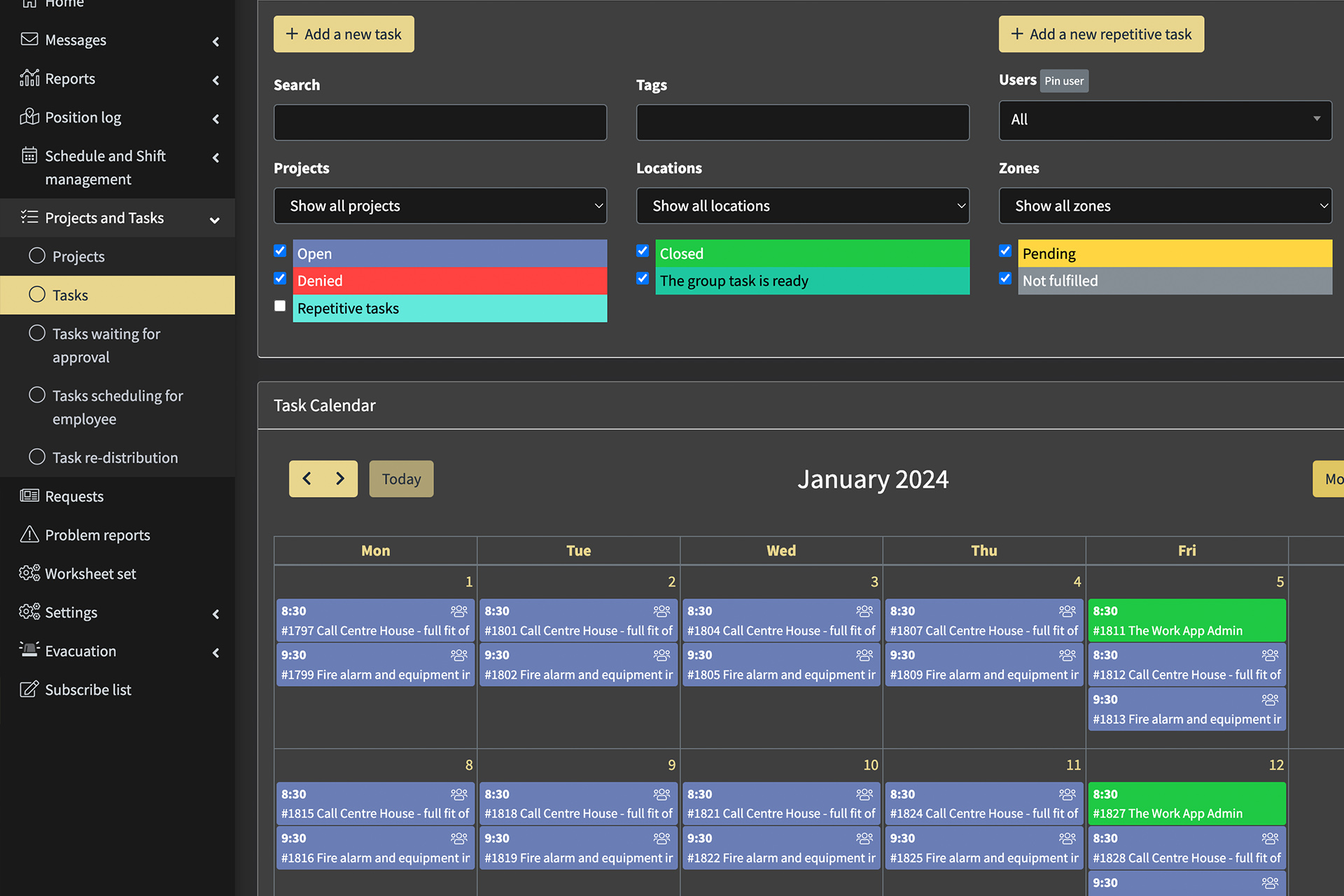Click the Add a new repetitive task button
Screen dimensions: 1344x896
1100,34
